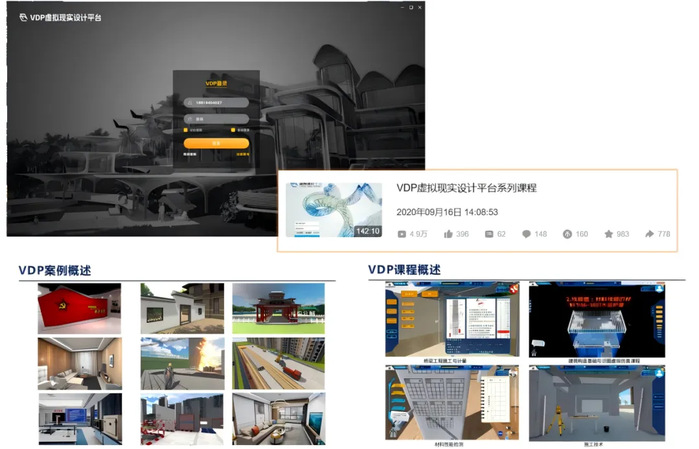
Task: Click the orange link at login panel bottom-right
Action: [241, 155]
